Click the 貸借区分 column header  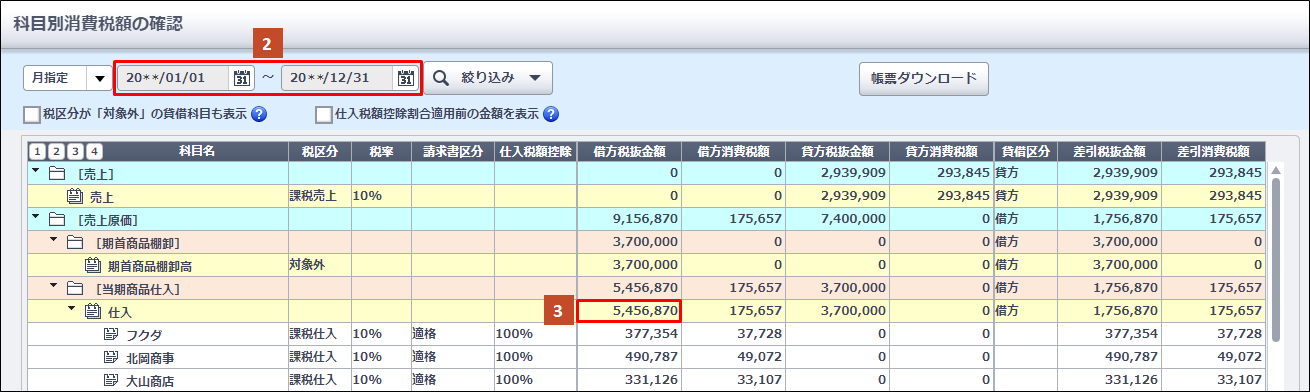(1025, 151)
